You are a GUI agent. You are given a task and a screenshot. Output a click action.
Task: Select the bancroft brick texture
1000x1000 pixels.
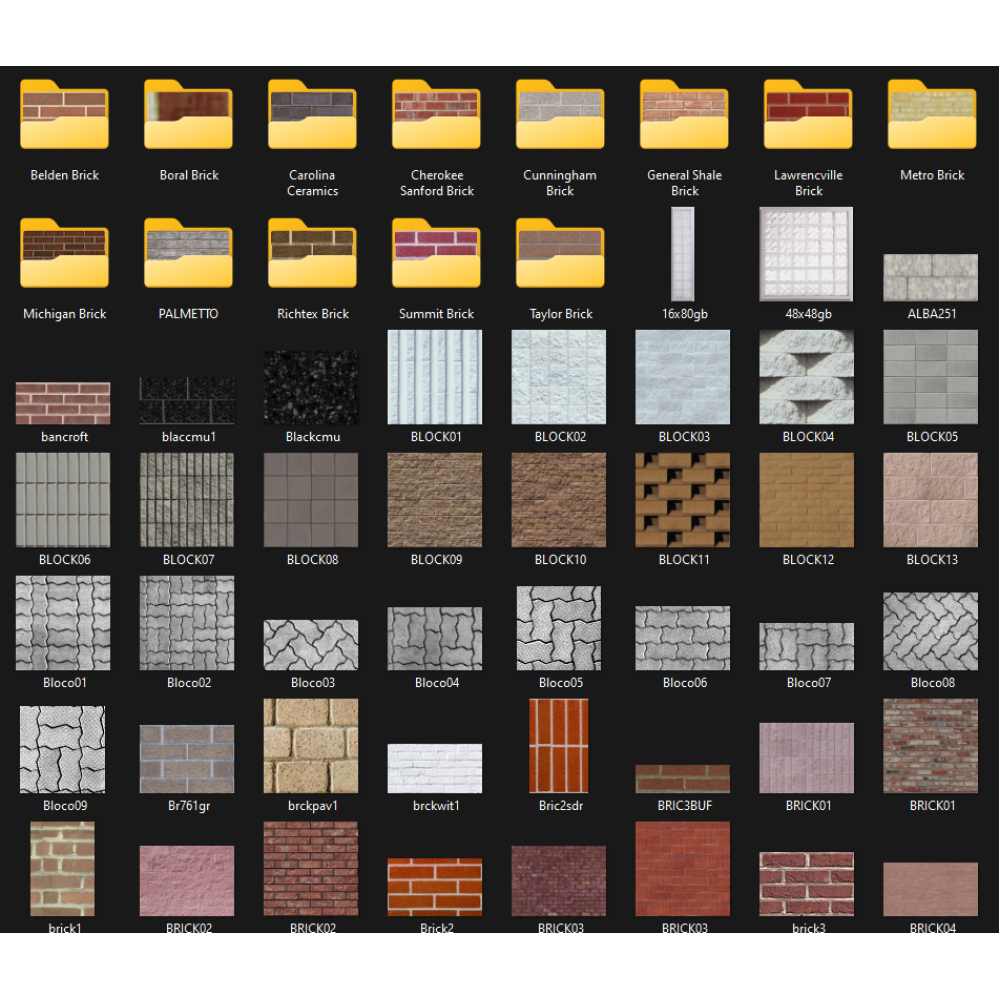click(x=62, y=403)
